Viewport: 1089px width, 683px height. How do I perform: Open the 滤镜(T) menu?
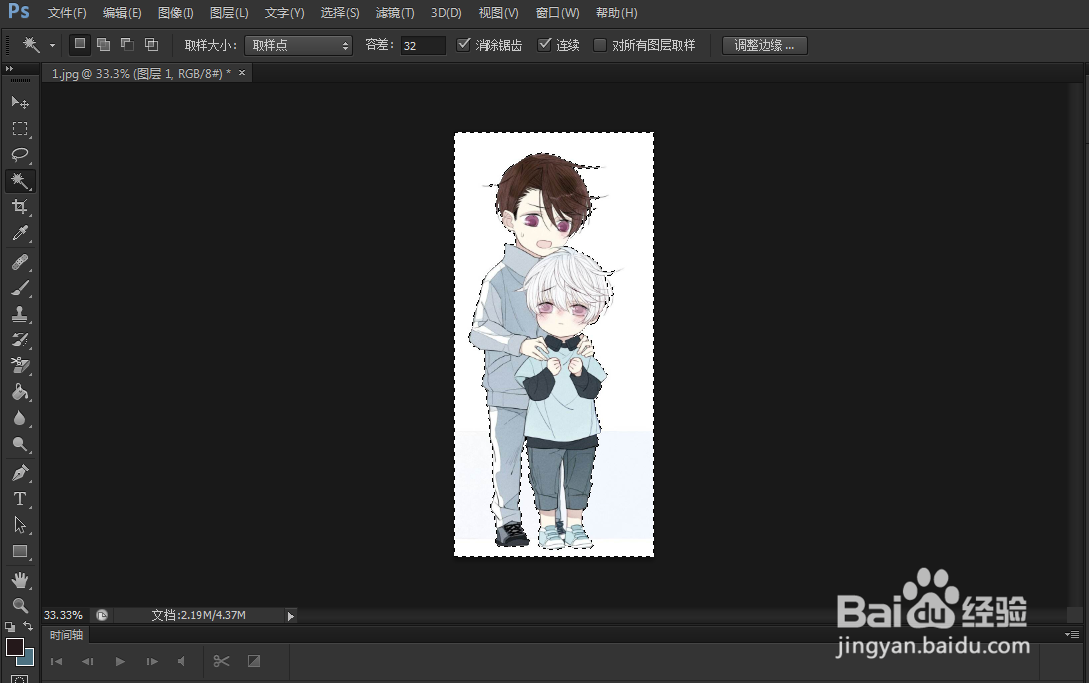click(x=394, y=13)
